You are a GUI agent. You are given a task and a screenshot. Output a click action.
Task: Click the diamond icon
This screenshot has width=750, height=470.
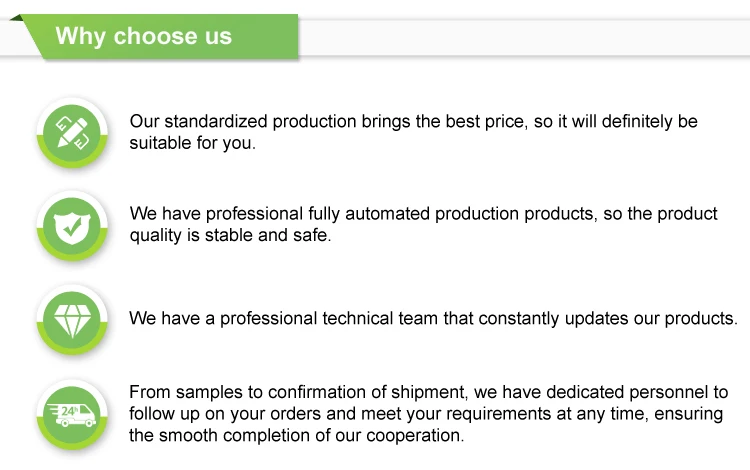click(70, 319)
